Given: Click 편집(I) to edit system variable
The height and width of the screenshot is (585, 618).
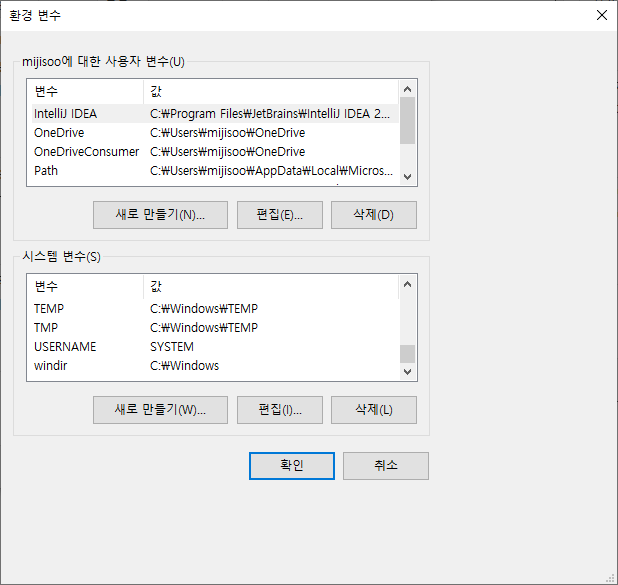Looking at the screenshot, I should (x=280, y=410).
